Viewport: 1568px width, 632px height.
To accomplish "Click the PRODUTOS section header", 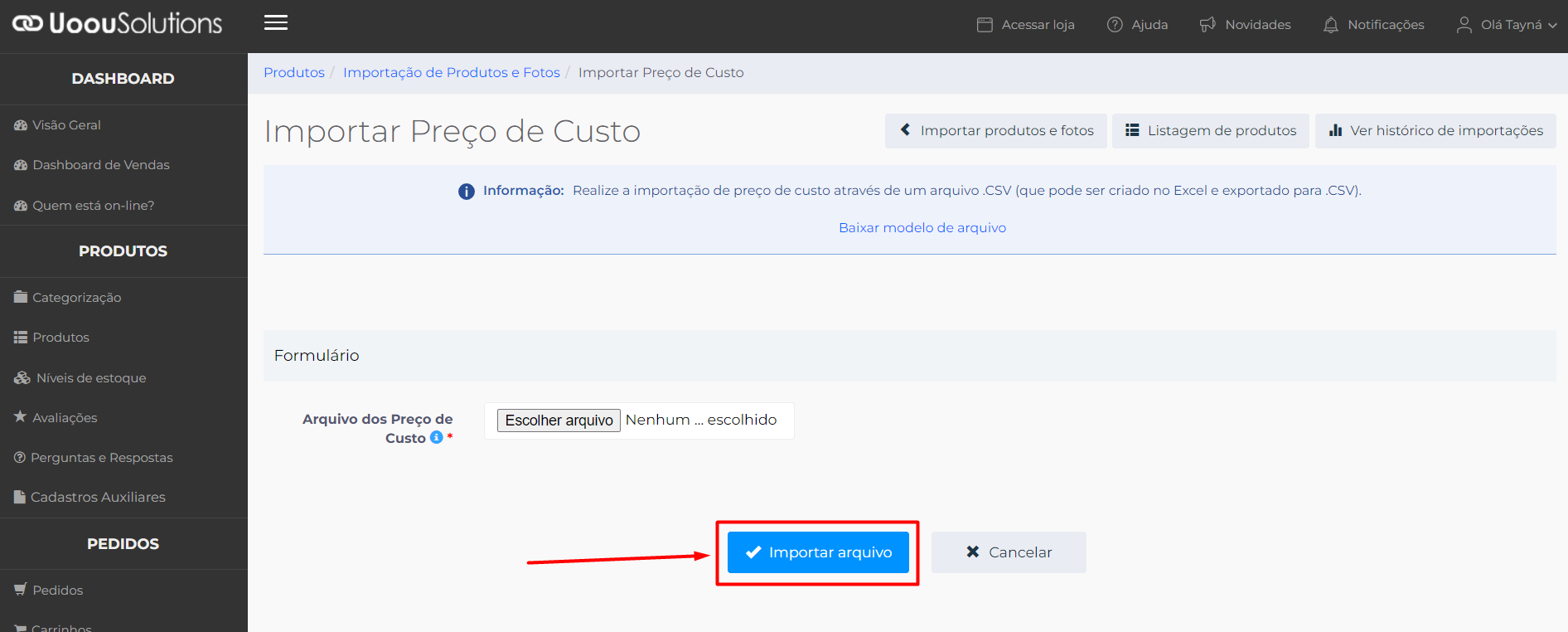I will (123, 251).
